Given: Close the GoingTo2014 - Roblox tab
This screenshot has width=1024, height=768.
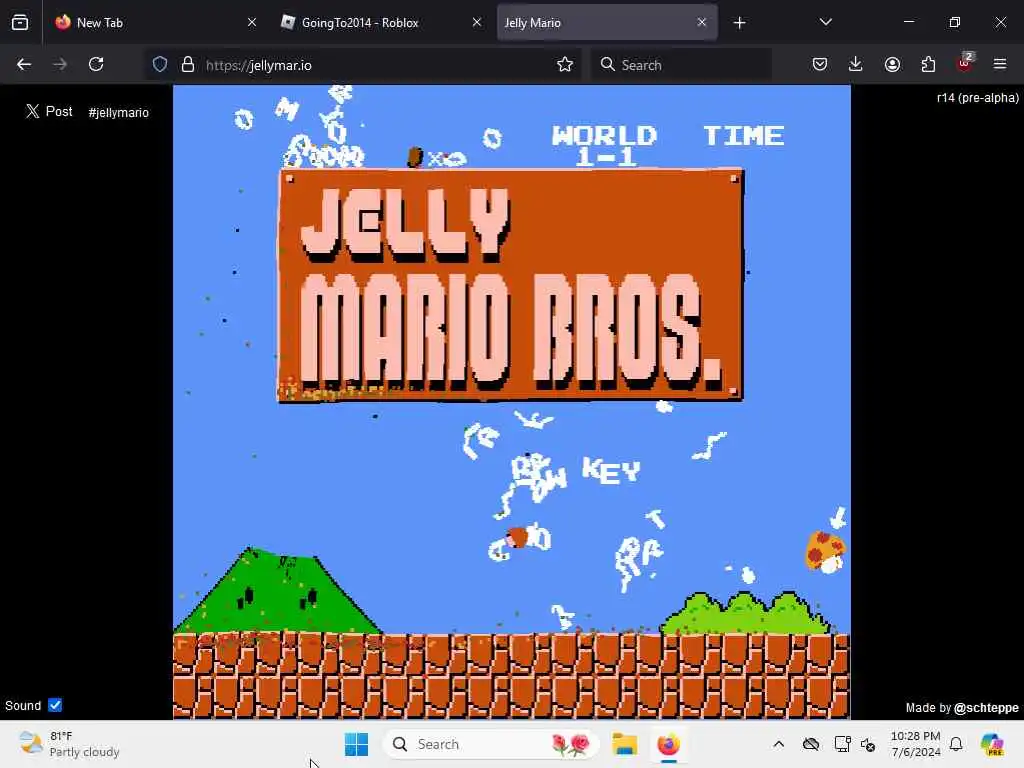Looking at the screenshot, I should click(477, 22).
